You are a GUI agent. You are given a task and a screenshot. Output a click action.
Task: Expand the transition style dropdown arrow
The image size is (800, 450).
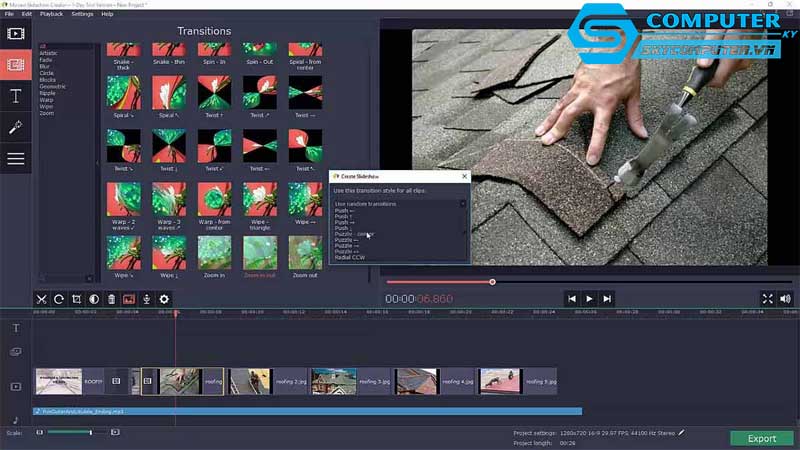point(463,204)
